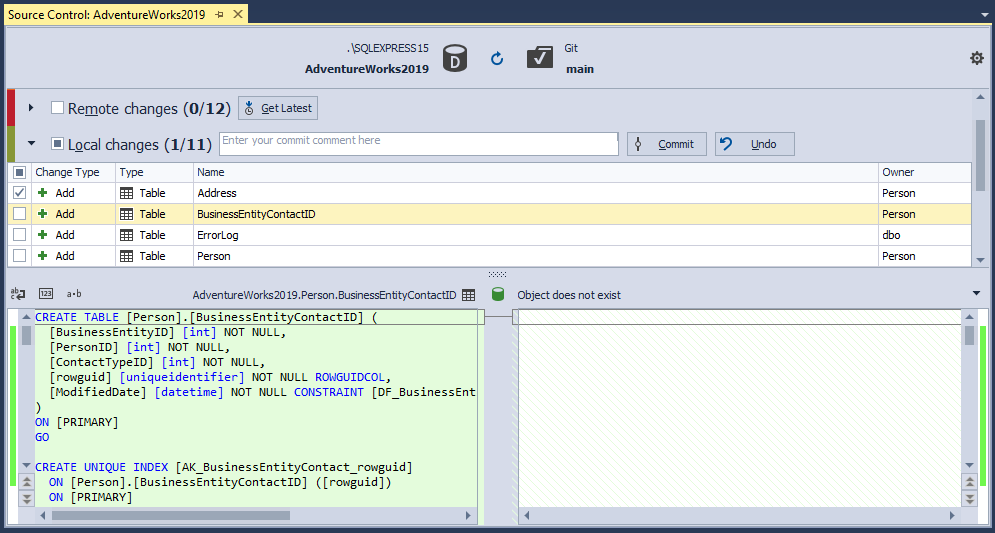Open the window dropdown arrow at the top-right corner

(986, 15)
